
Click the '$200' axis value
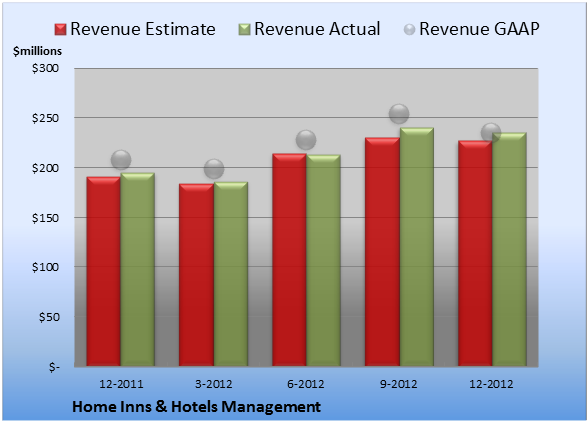pos(45,168)
